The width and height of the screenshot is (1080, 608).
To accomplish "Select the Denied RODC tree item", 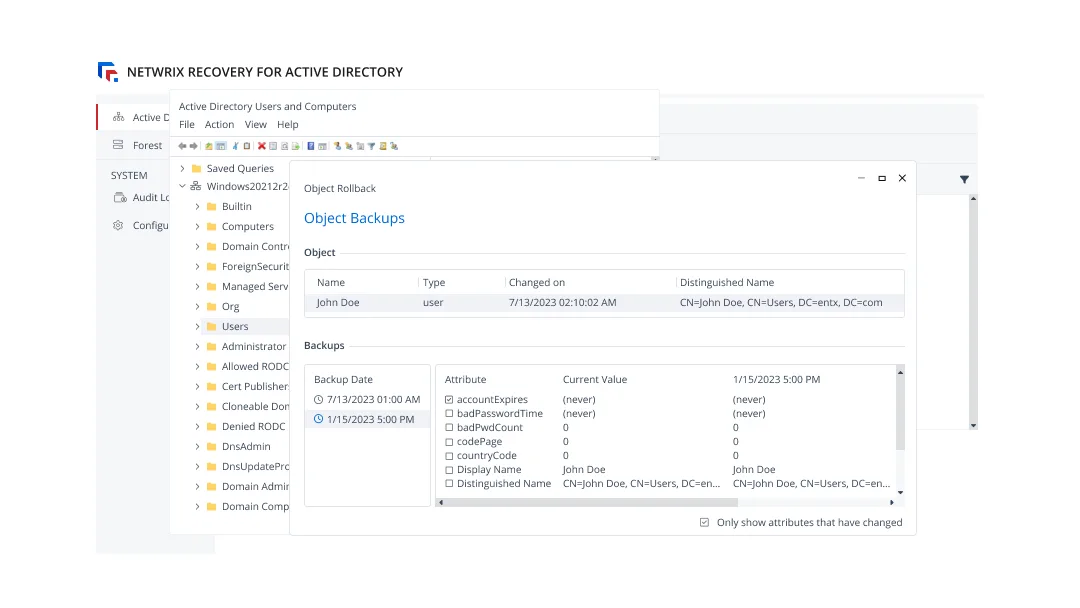I will pos(253,426).
